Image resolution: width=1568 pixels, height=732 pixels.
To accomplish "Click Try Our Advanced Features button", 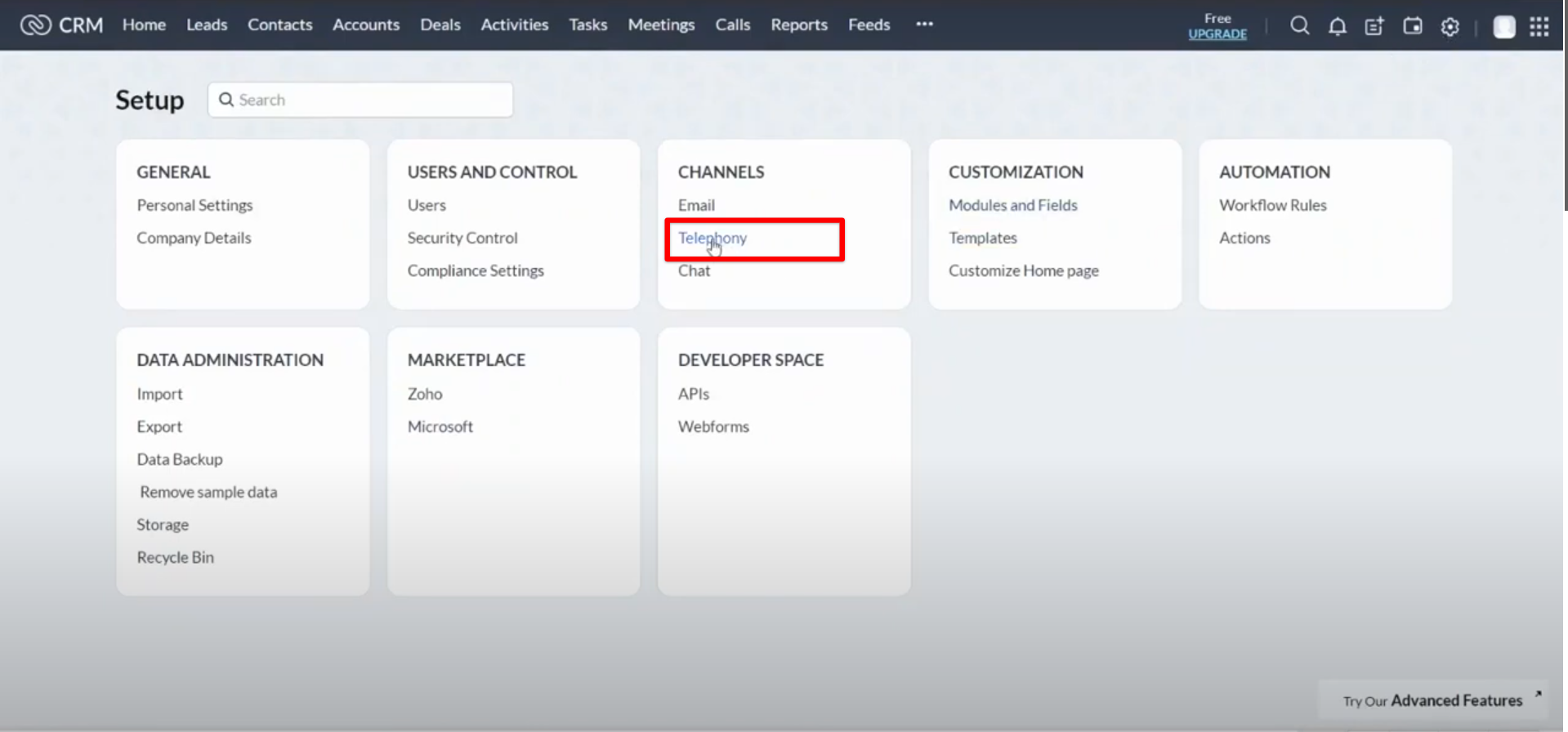I will click(1433, 700).
